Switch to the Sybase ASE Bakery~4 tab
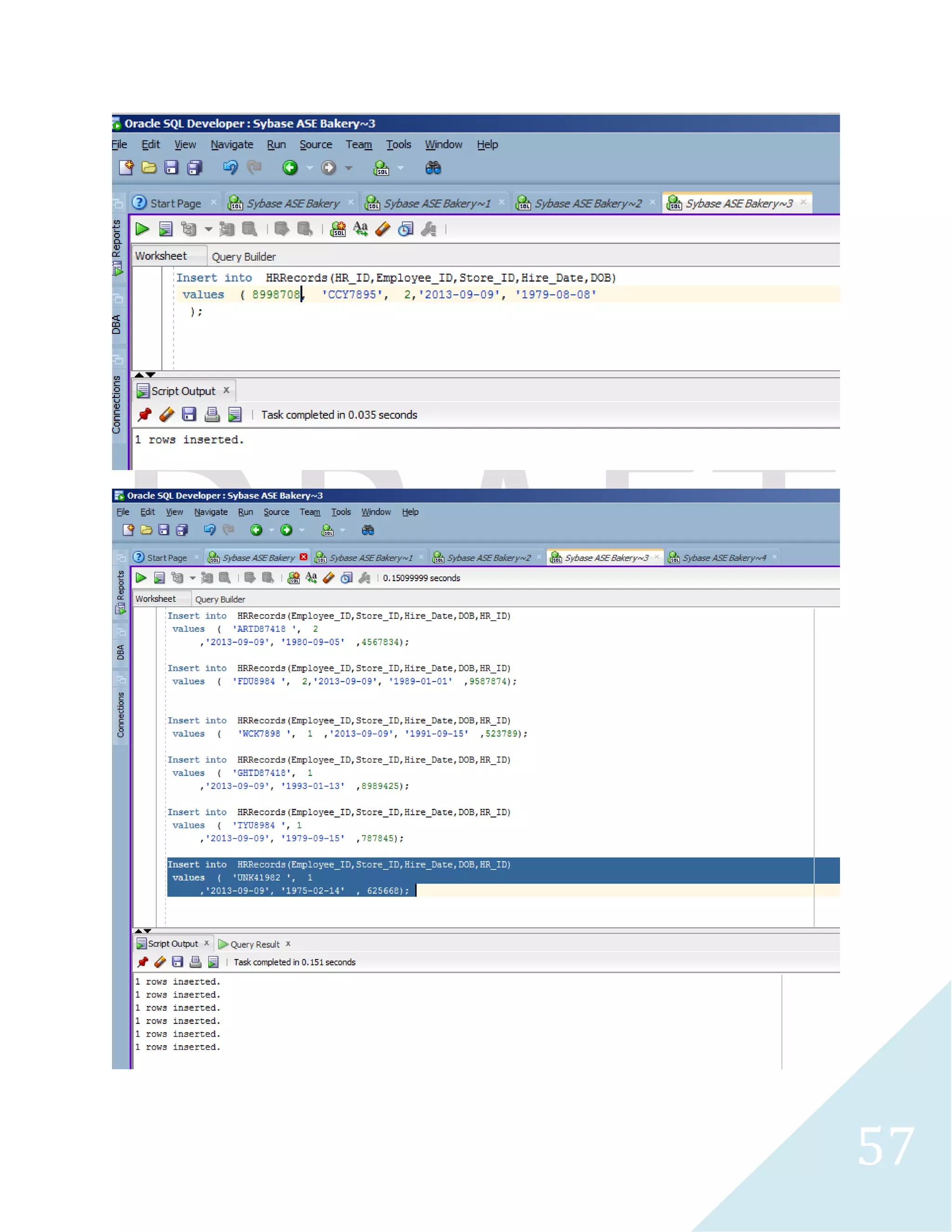The height and width of the screenshot is (1232, 952). tap(724, 558)
